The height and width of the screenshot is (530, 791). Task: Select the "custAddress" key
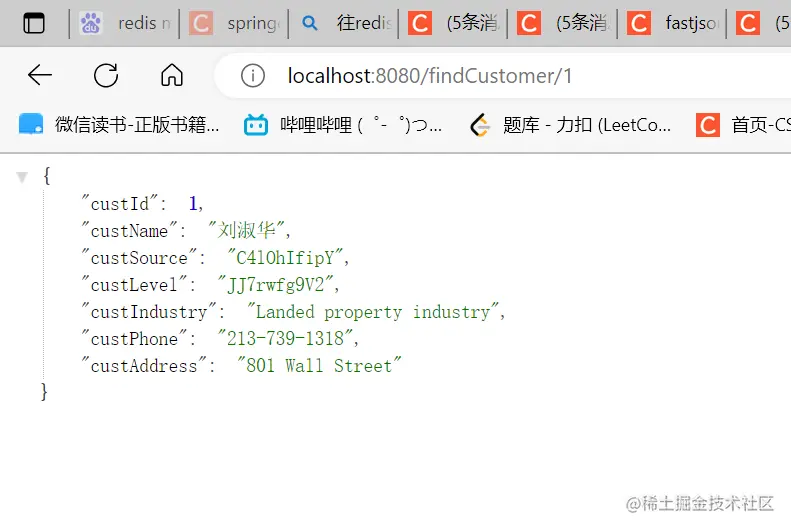coord(144,366)
